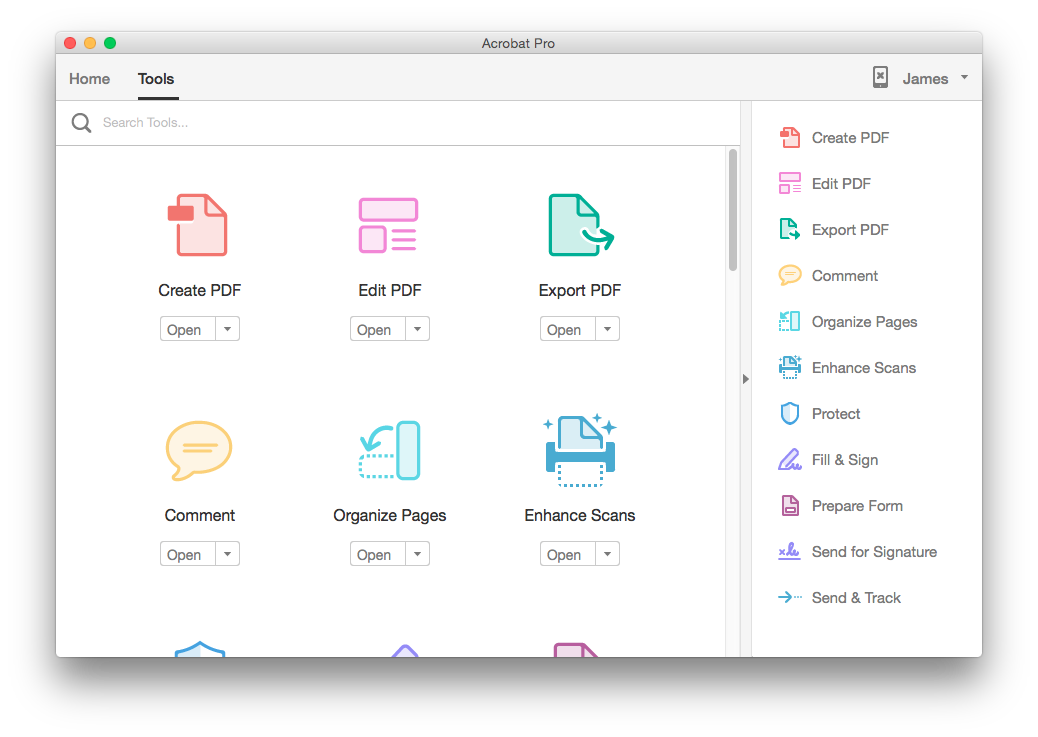Image resolution: width=1038 pixels, height=737 pixels.
Task: Click the James user name
Action: click(925, 79)
